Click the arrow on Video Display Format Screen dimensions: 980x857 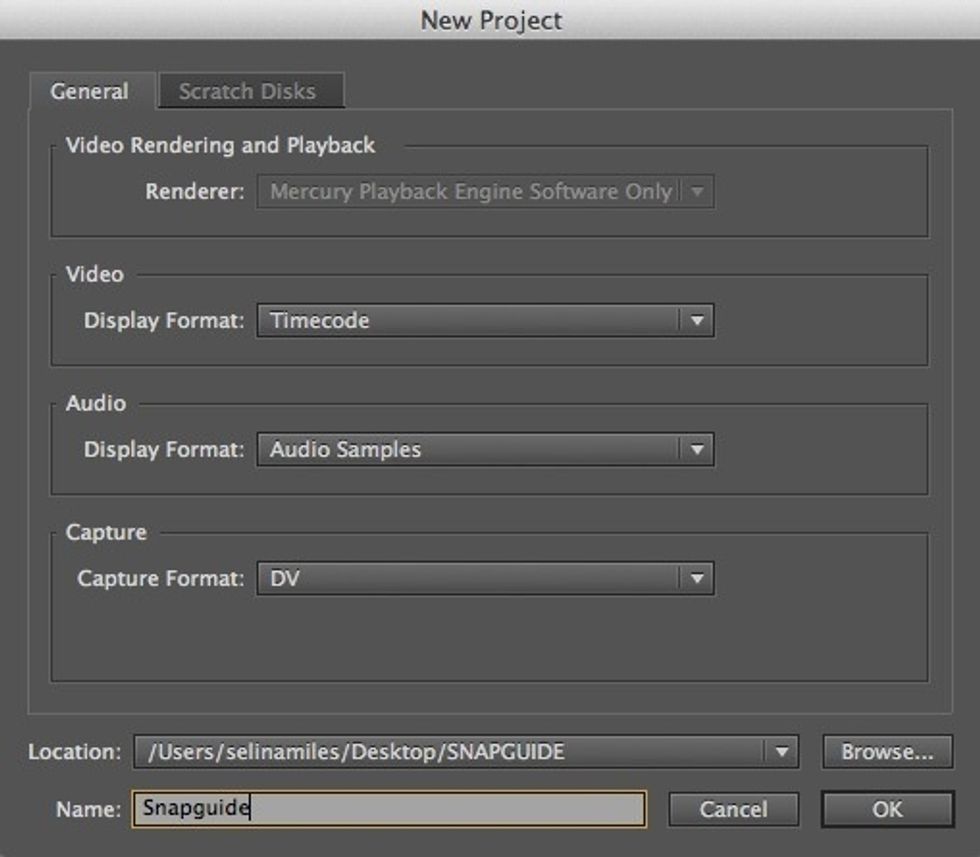[x=697, y=321]
